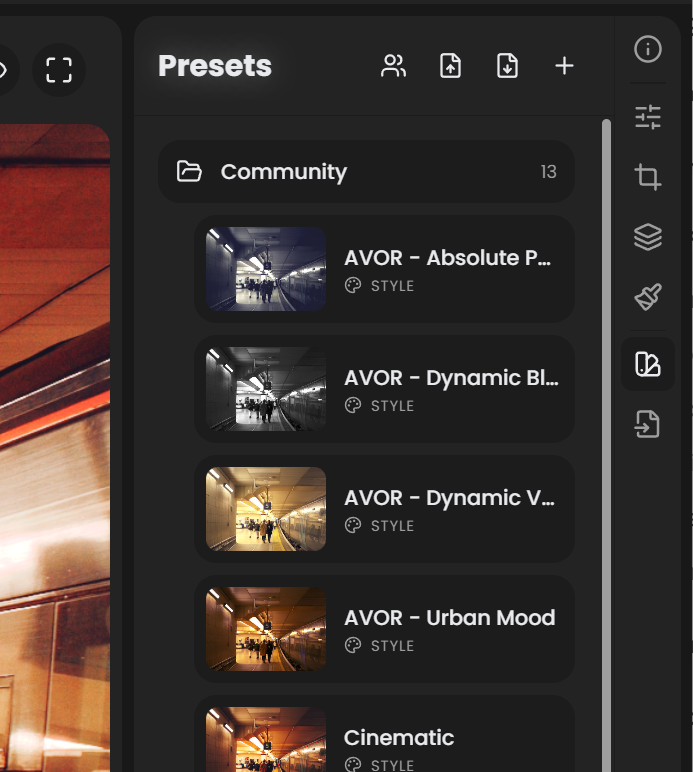Open the presets swatch panel icon

coord(648,364)
